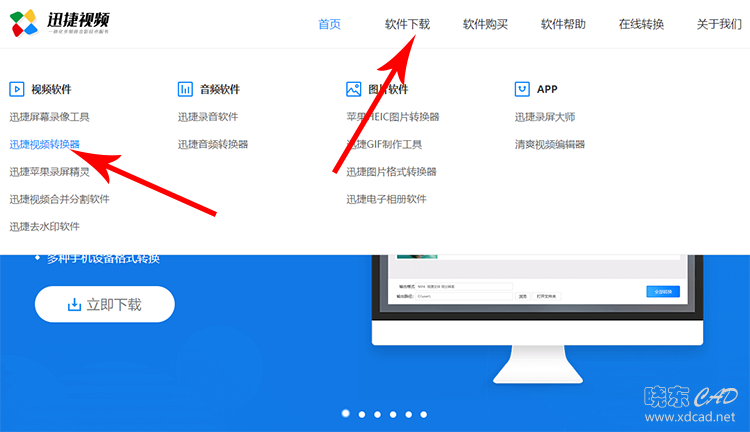This screenshot has height=432, width=750.
Task: Open 关于我们 page
Action: click(x=719, y=24)
